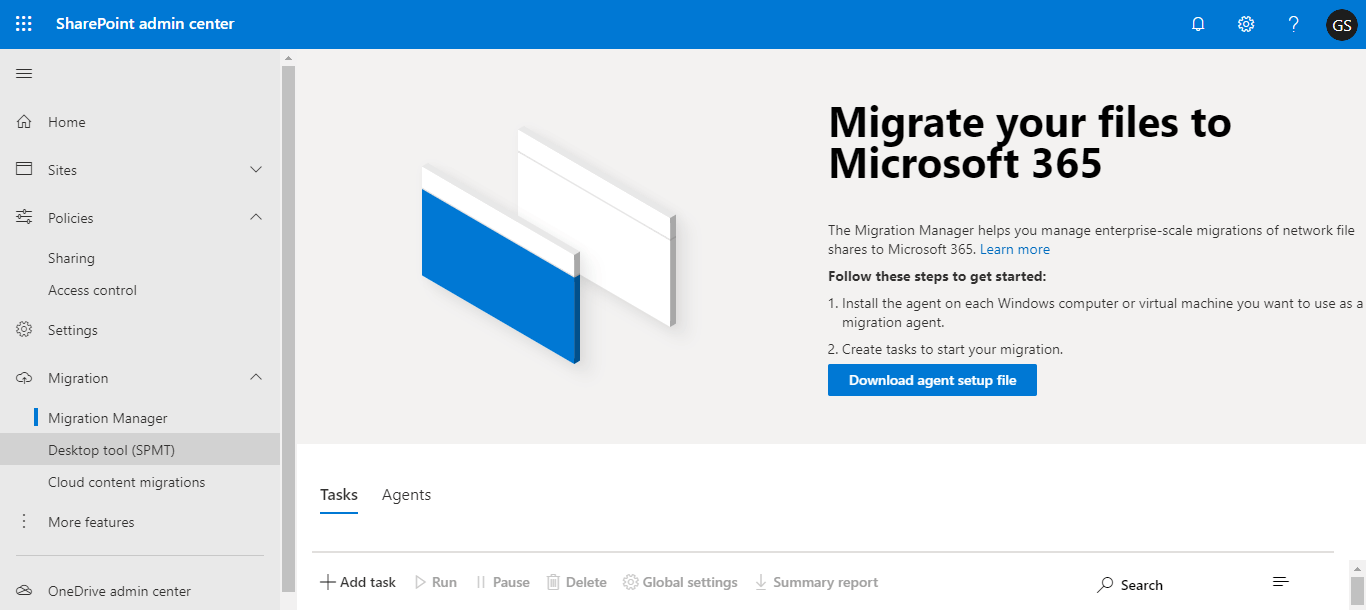Viewport: 1366px width, 610px height.
Task: Switch to the Tasks tab
Action: tap(339, 495)
